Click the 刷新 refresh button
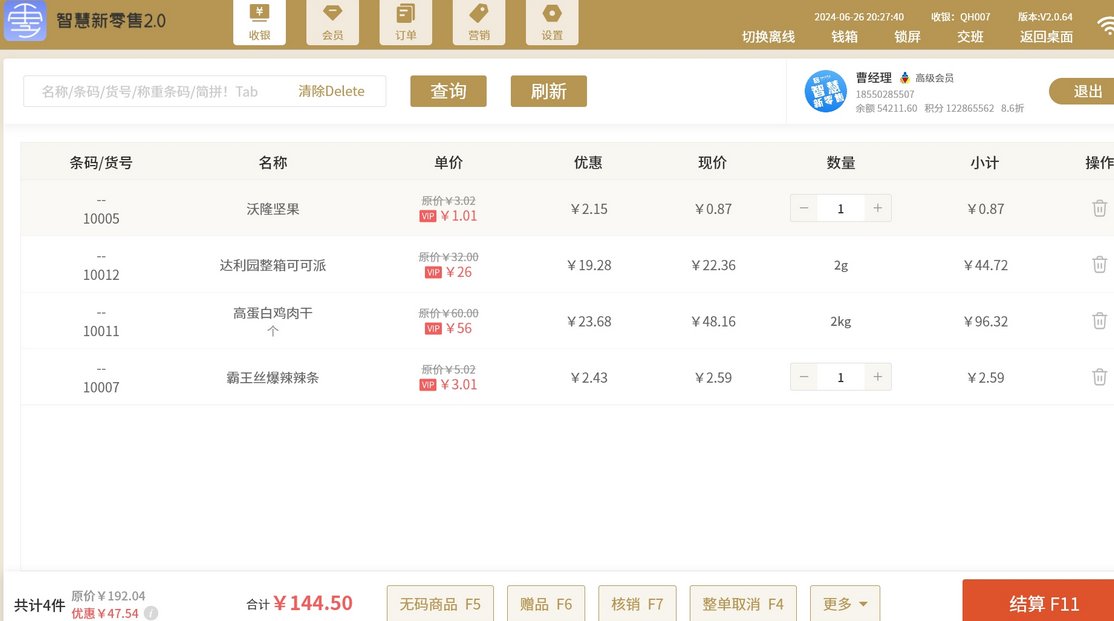The height and width of the screenshot is (621, 1114). tap(548, 91)
